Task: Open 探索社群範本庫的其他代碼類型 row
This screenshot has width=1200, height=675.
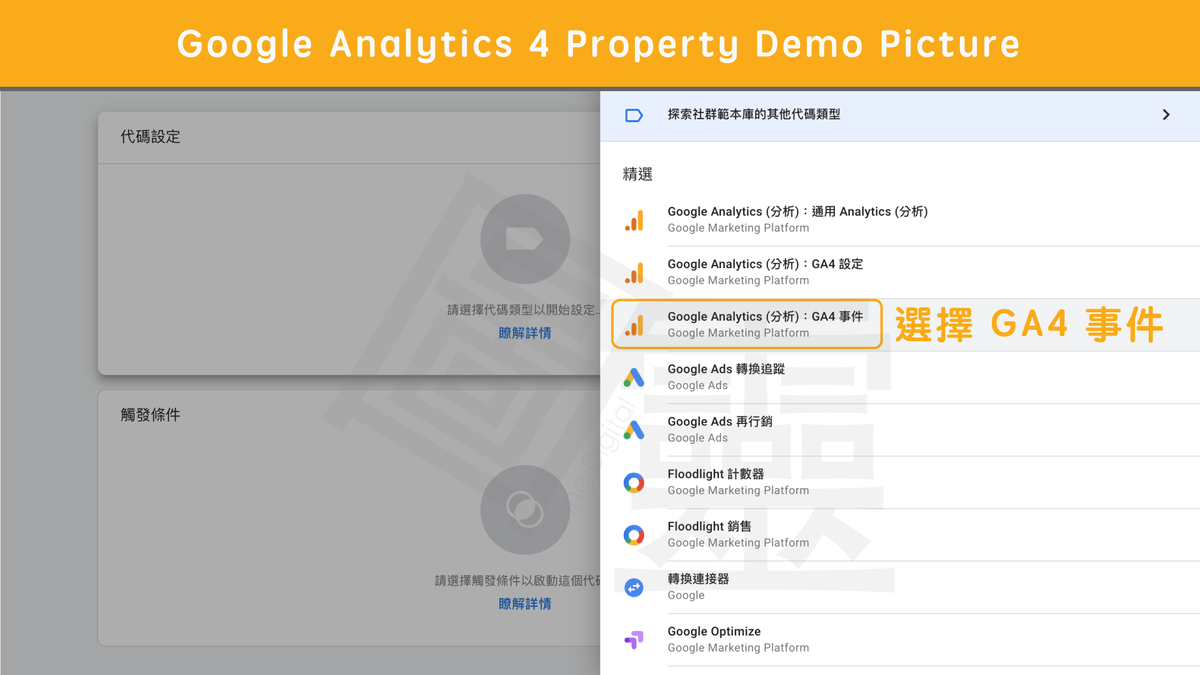Action: (x=900, y=115)
